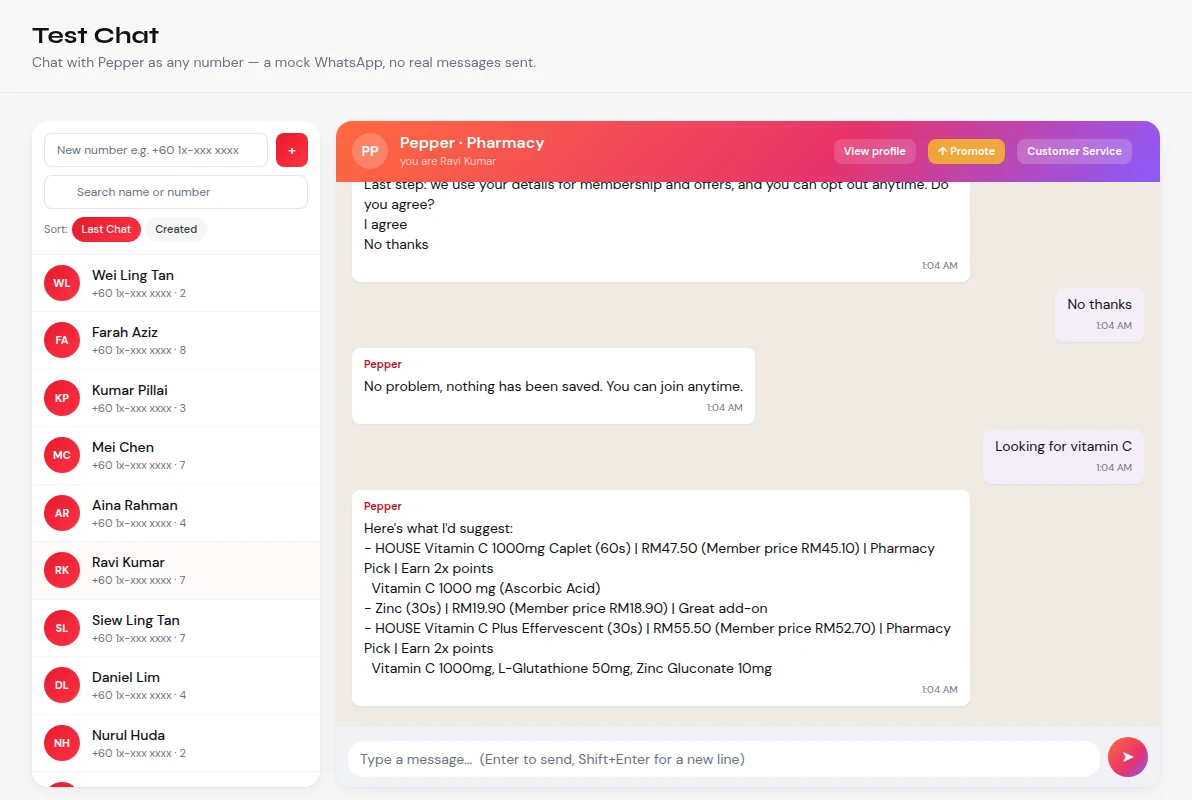Click the WL avatar for Wei Ling Tan
This screenshot has height=800, width=1192.
point(62,283)
